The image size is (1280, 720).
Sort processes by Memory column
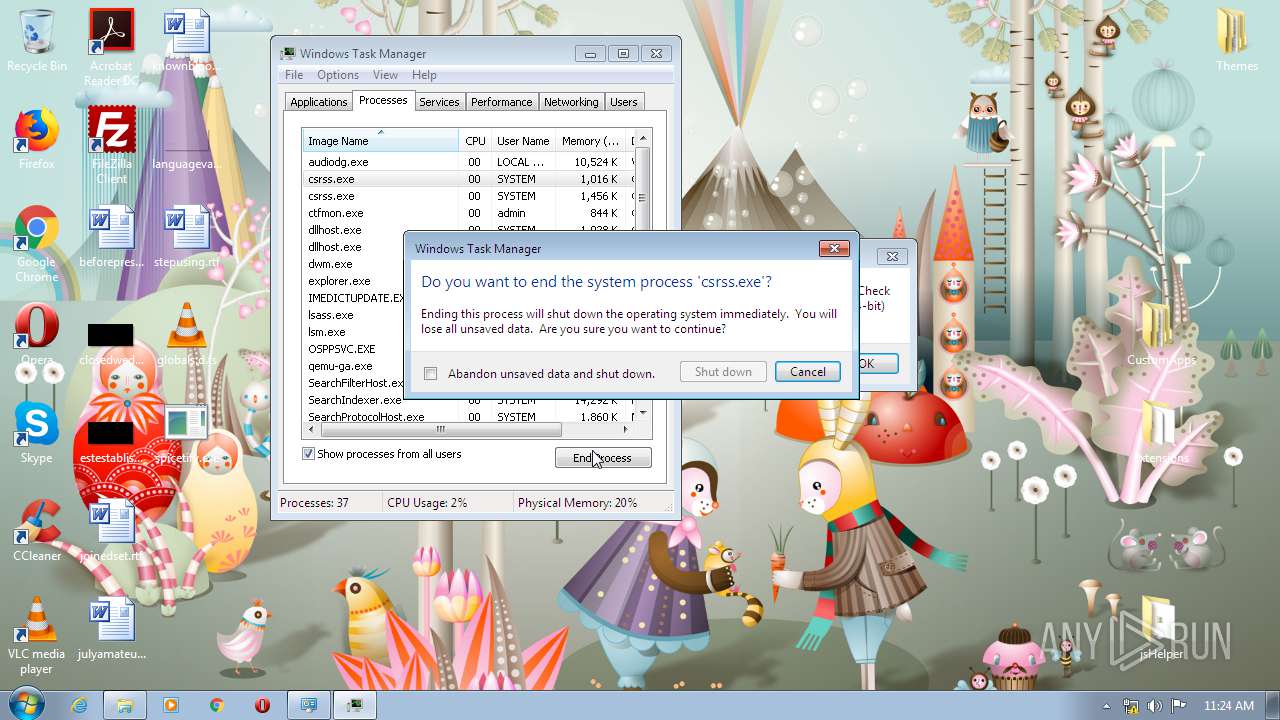(590, 141)
